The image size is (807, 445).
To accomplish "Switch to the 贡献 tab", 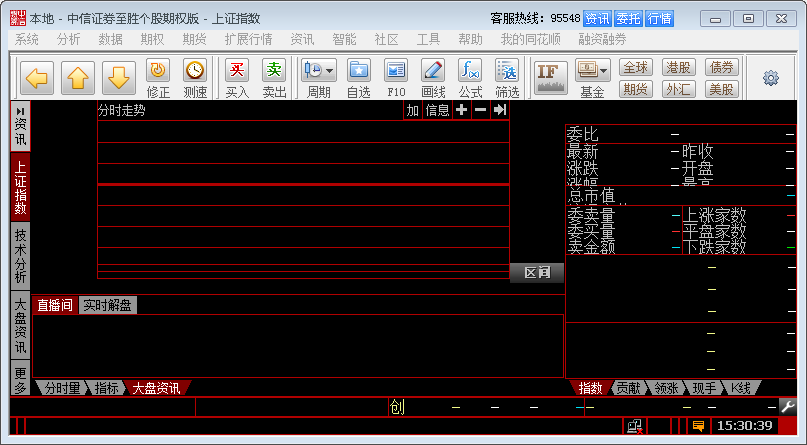I will coord(628,388).
